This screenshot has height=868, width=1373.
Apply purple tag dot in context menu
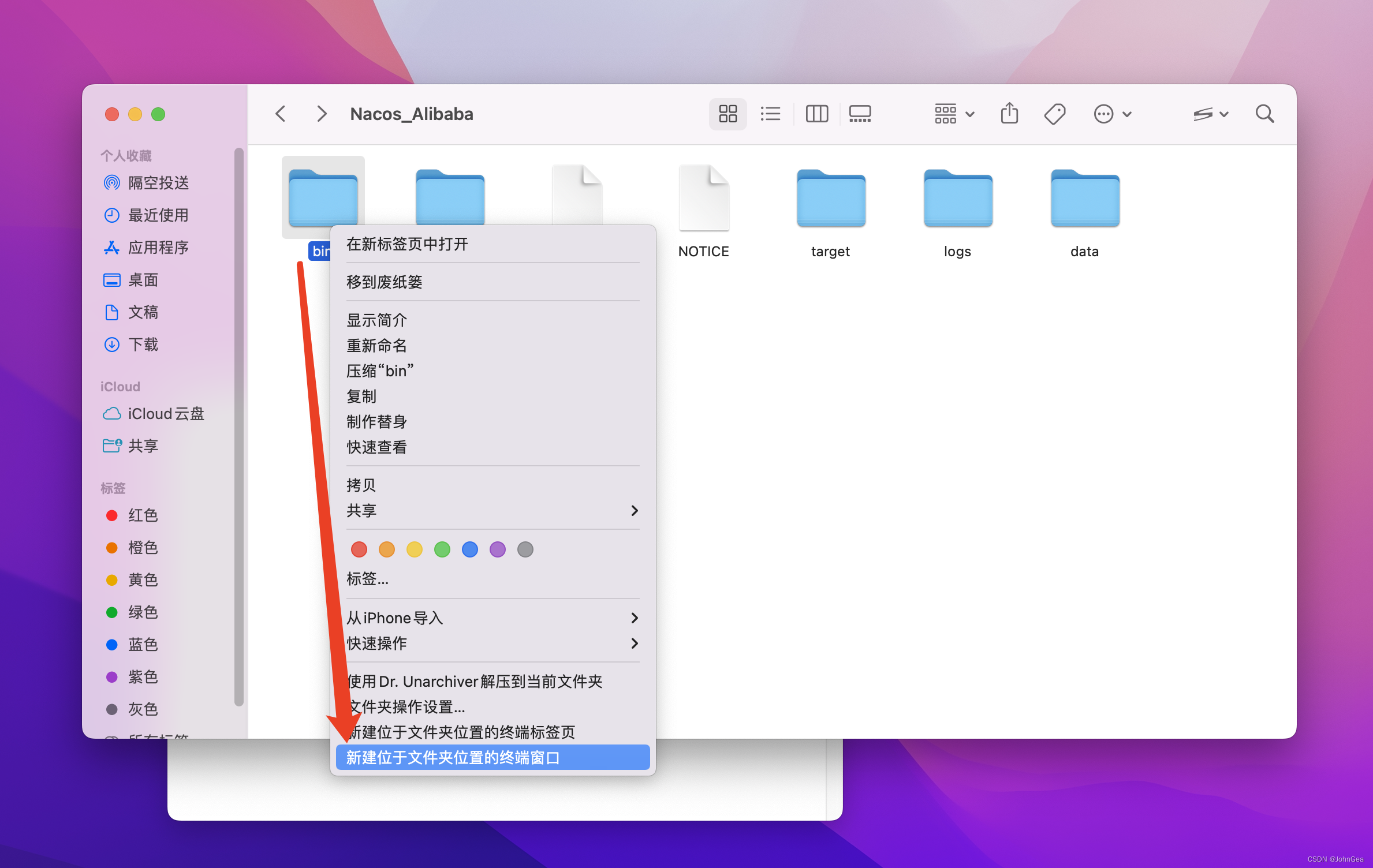497,549
